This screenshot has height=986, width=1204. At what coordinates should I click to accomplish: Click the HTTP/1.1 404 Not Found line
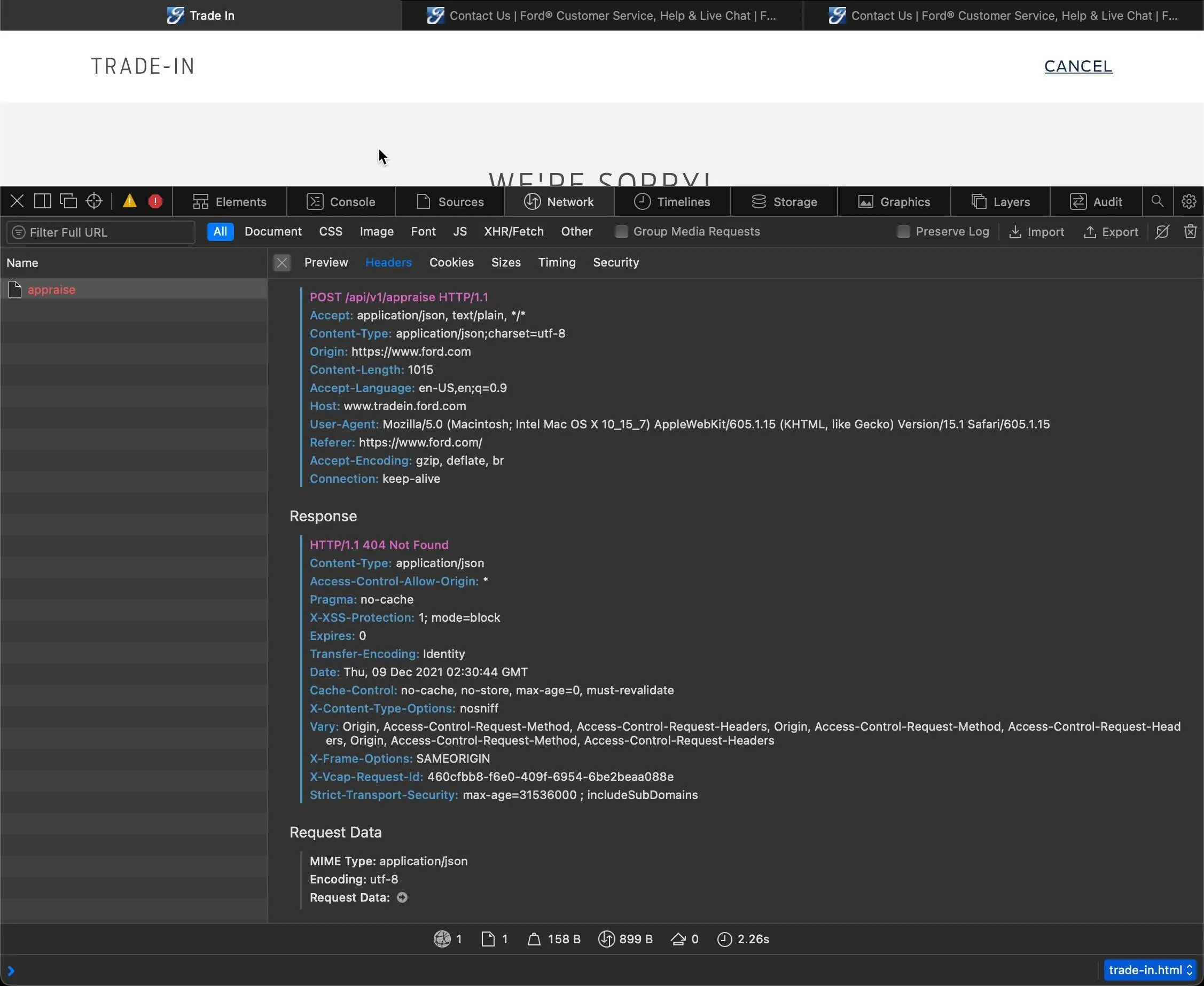pyautogui.click(x=379, y=545)
